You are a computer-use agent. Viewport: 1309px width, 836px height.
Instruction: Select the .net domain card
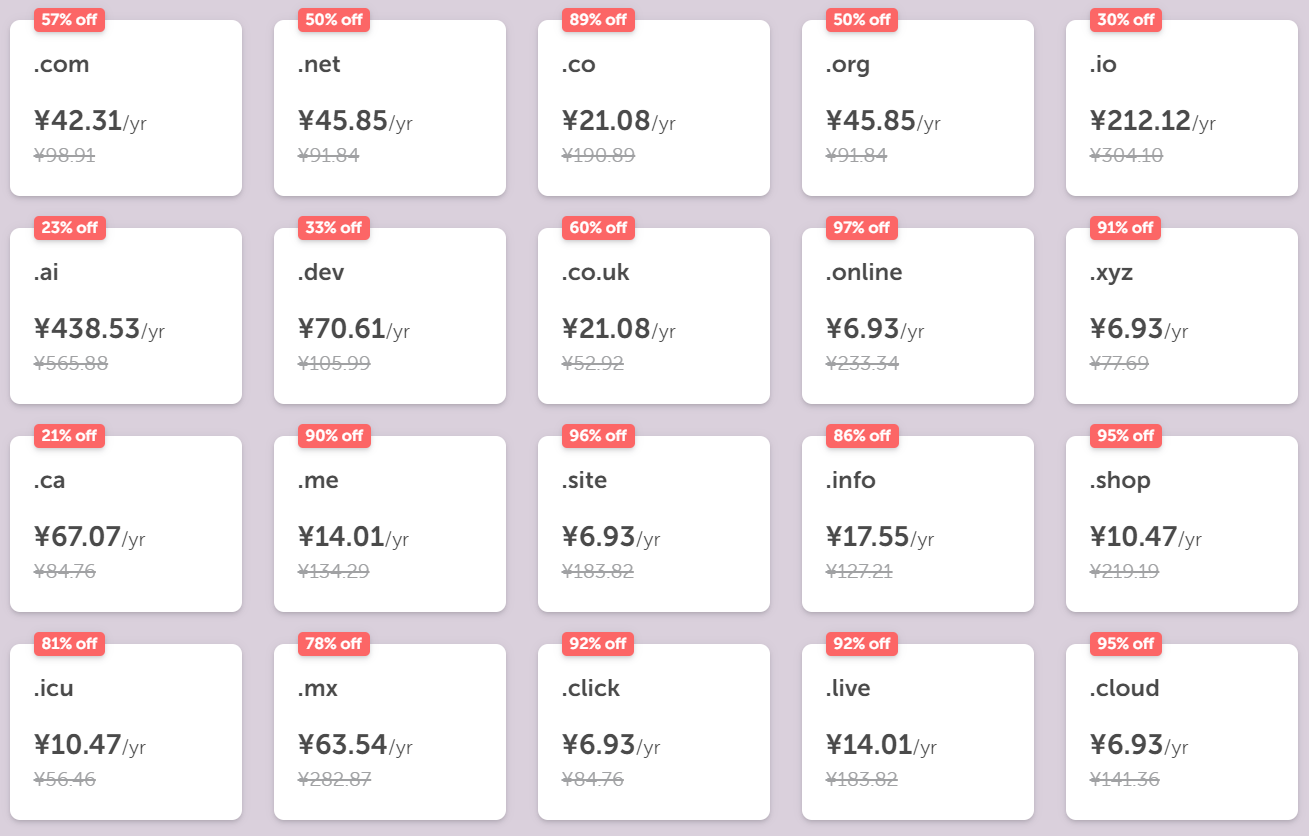tap(390, 108)
